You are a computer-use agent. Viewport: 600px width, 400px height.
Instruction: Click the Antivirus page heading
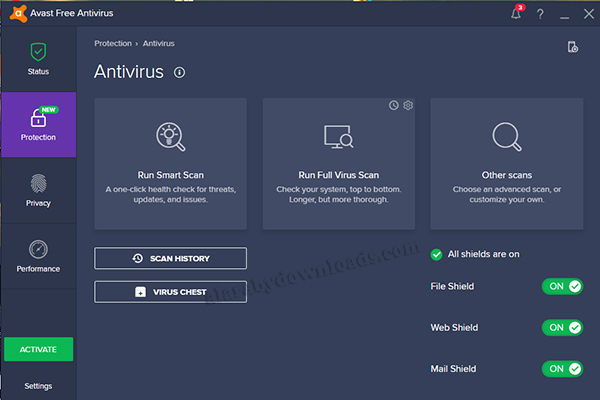[129, 72]
